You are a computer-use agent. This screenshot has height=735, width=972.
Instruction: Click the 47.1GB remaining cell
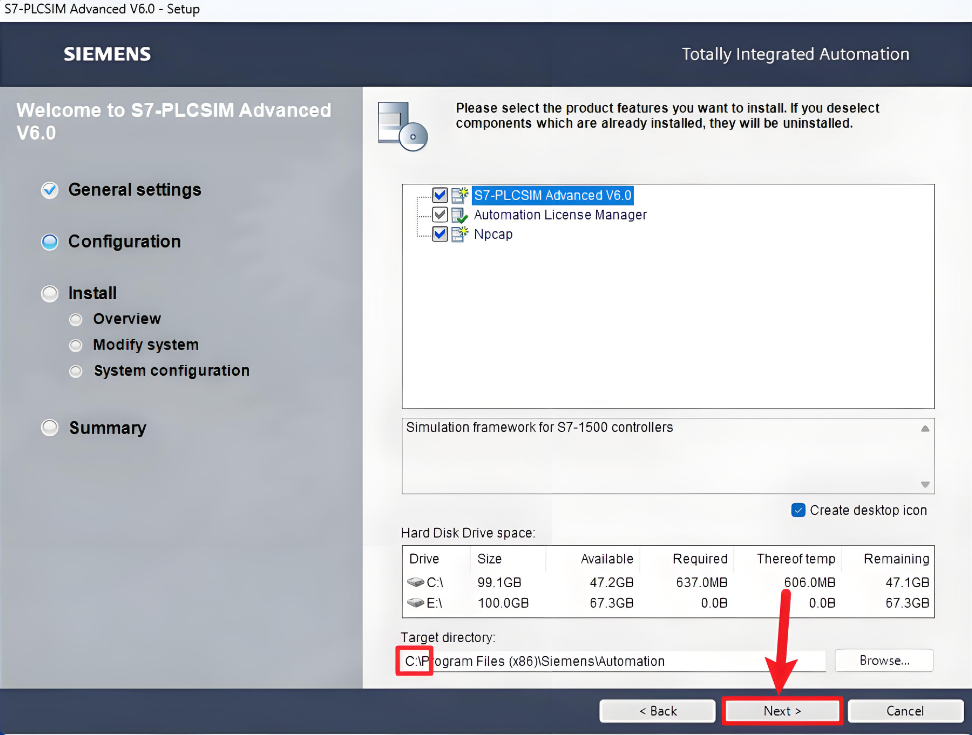[907, 583]
